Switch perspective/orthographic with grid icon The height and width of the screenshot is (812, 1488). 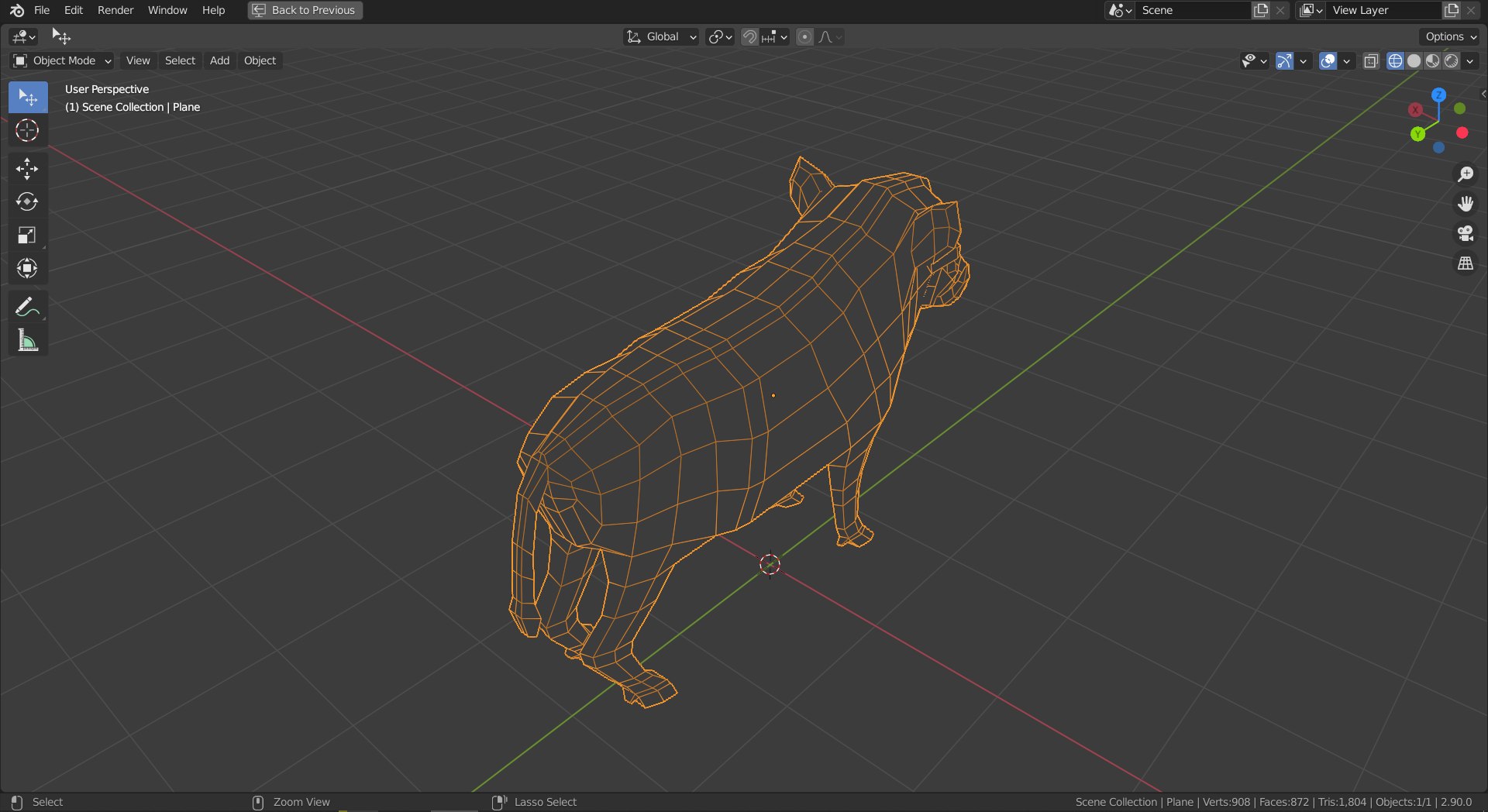[x=1465, y=263]
